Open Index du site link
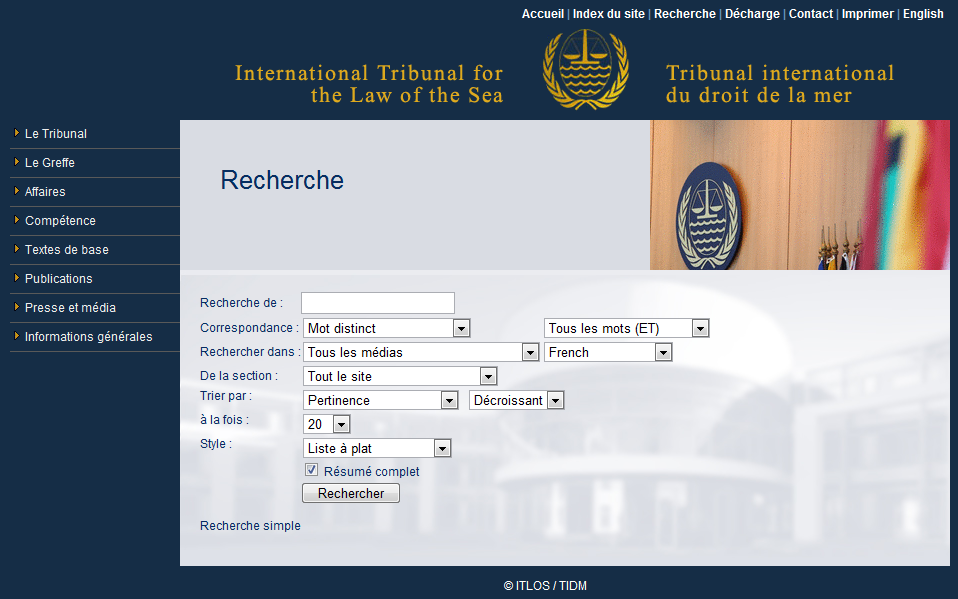958x599 pixels. [x=609, y=13]
